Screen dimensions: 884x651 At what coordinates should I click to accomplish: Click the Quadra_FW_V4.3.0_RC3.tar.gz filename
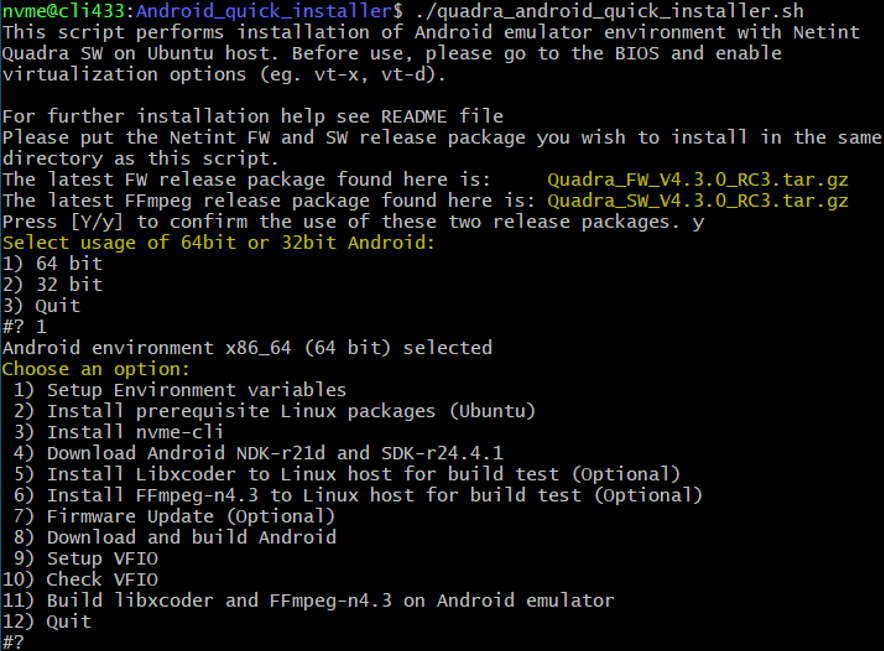click(697, 180)
